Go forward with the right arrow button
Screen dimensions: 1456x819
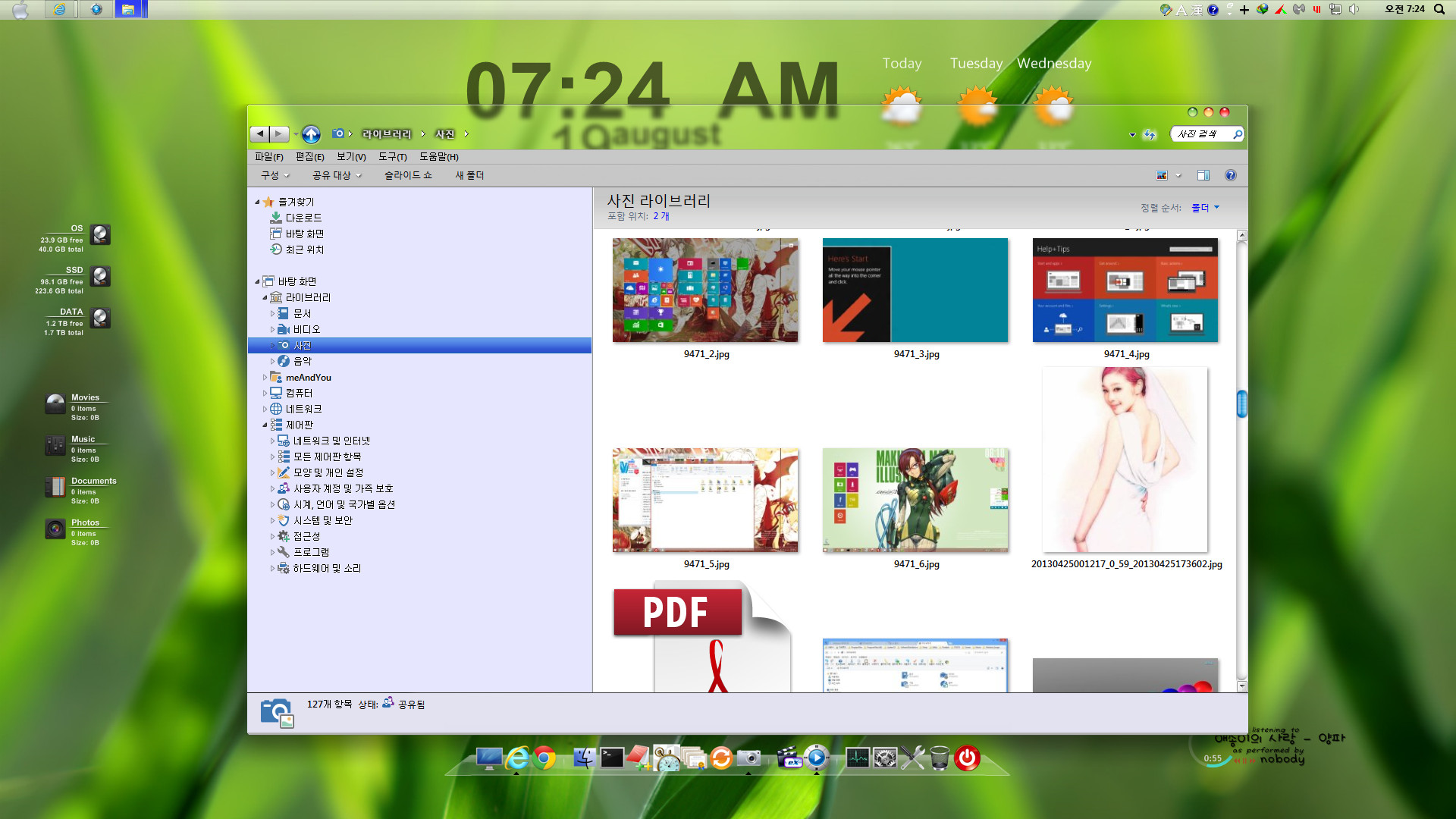(x=280, y=134)
